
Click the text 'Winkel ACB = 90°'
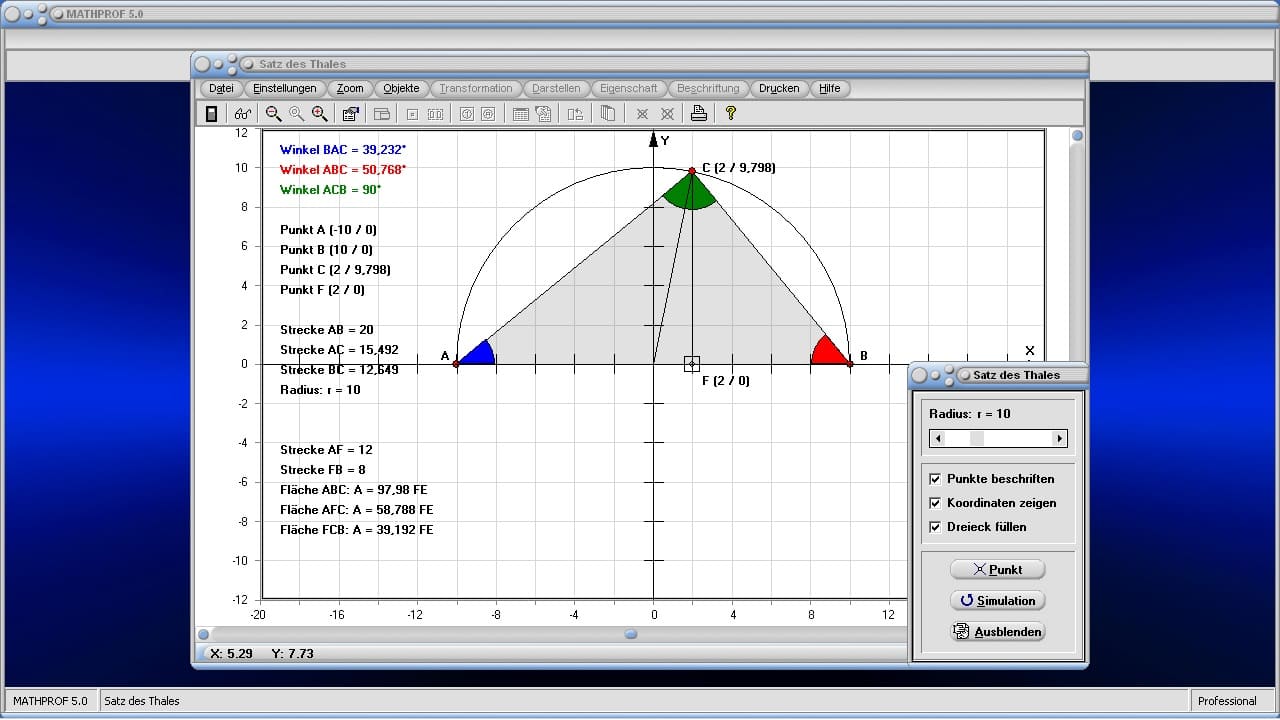click(330, 190)
